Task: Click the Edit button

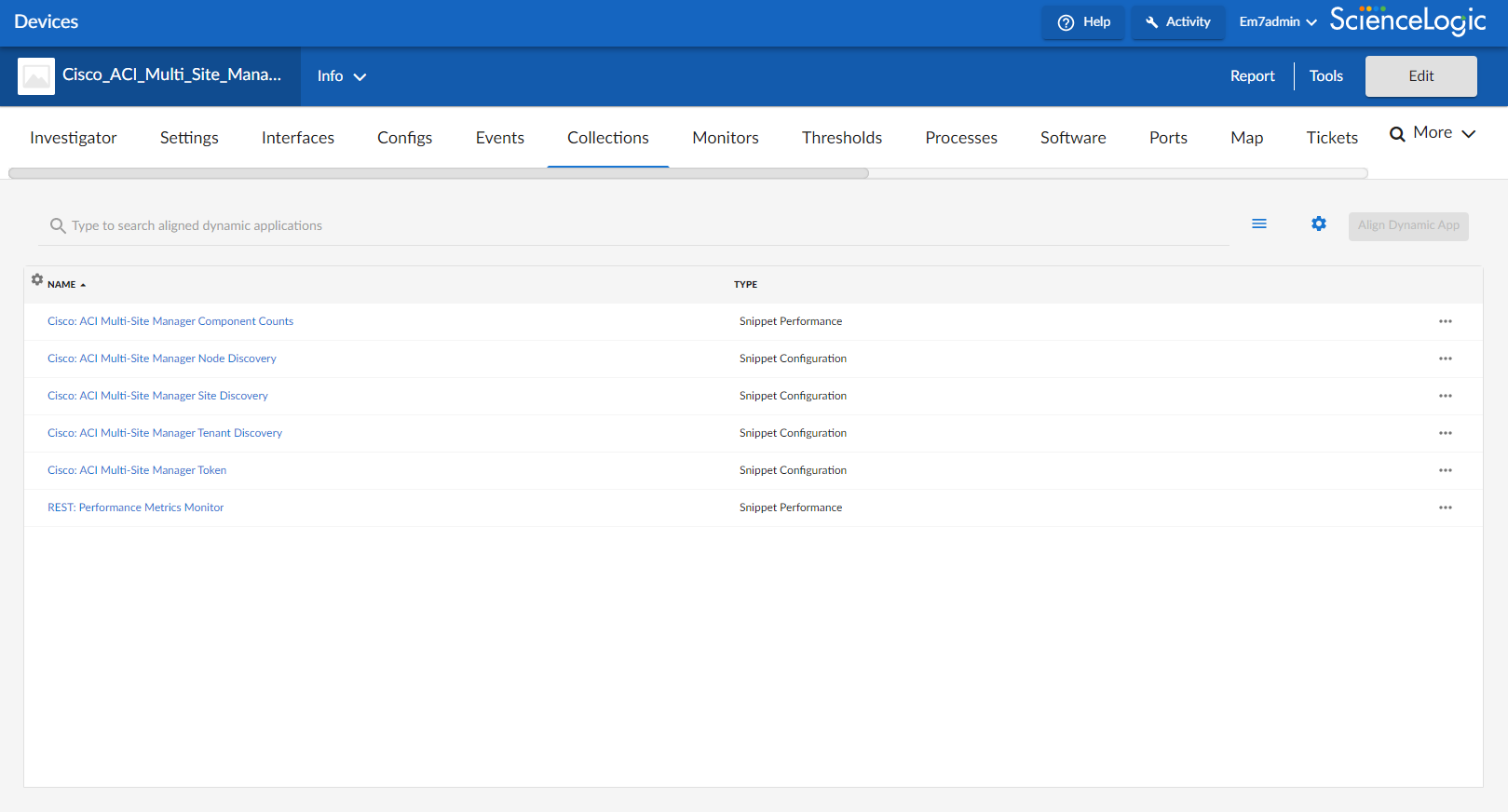Action: (1420, 76)
